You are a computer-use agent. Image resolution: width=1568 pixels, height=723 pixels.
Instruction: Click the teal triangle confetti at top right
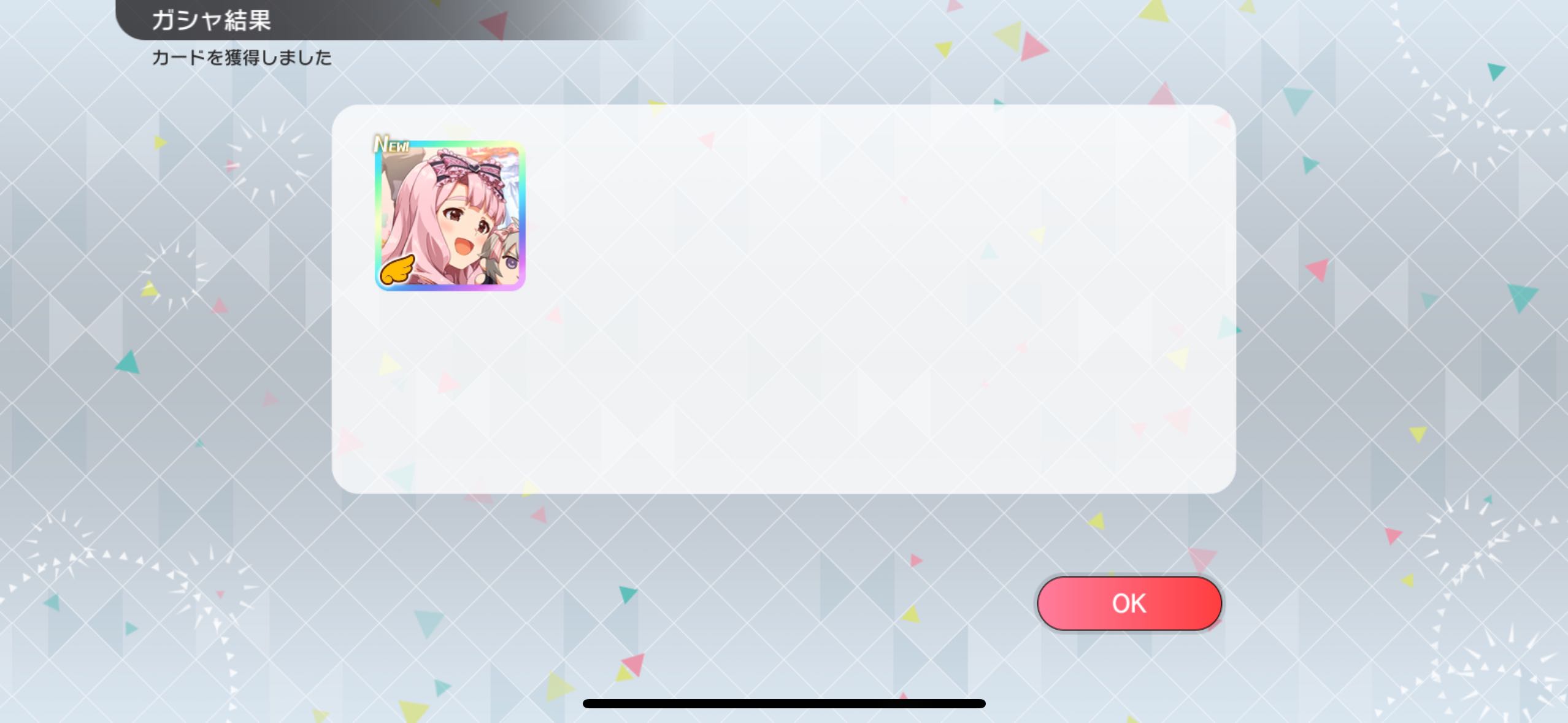1496,71
